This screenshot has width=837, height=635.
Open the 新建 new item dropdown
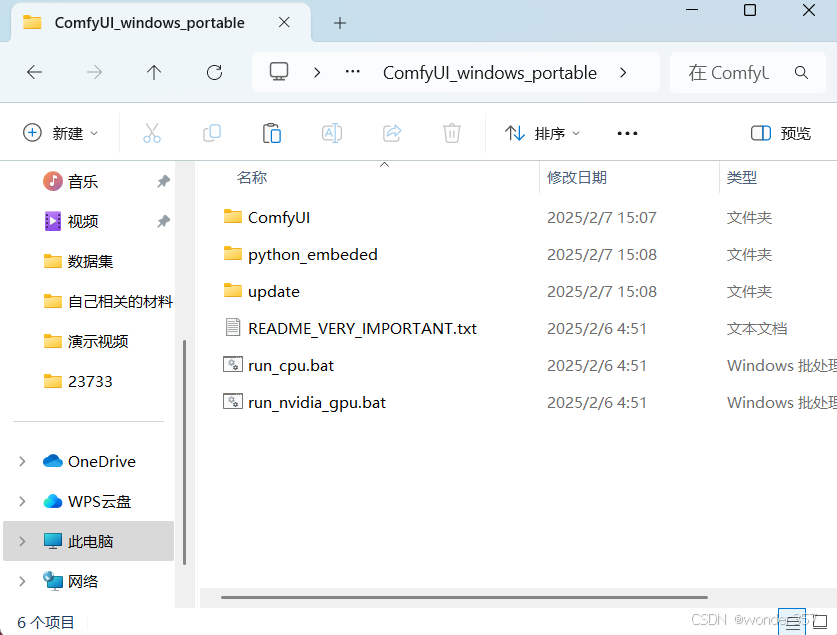pyautogui.click(x=60, y=133)
